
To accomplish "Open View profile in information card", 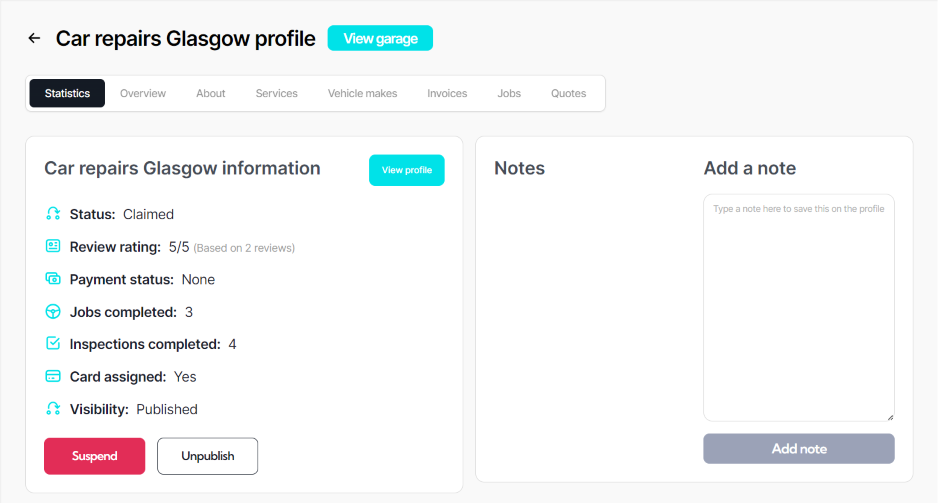I will tap(406, 170).
